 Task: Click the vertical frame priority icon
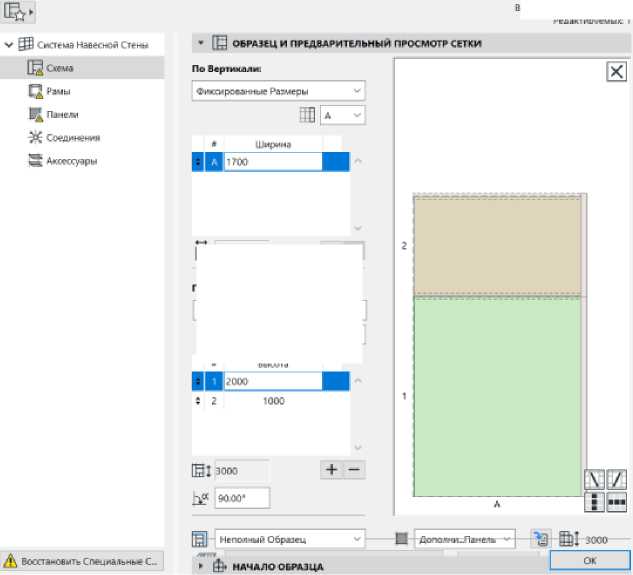(594, 502)
